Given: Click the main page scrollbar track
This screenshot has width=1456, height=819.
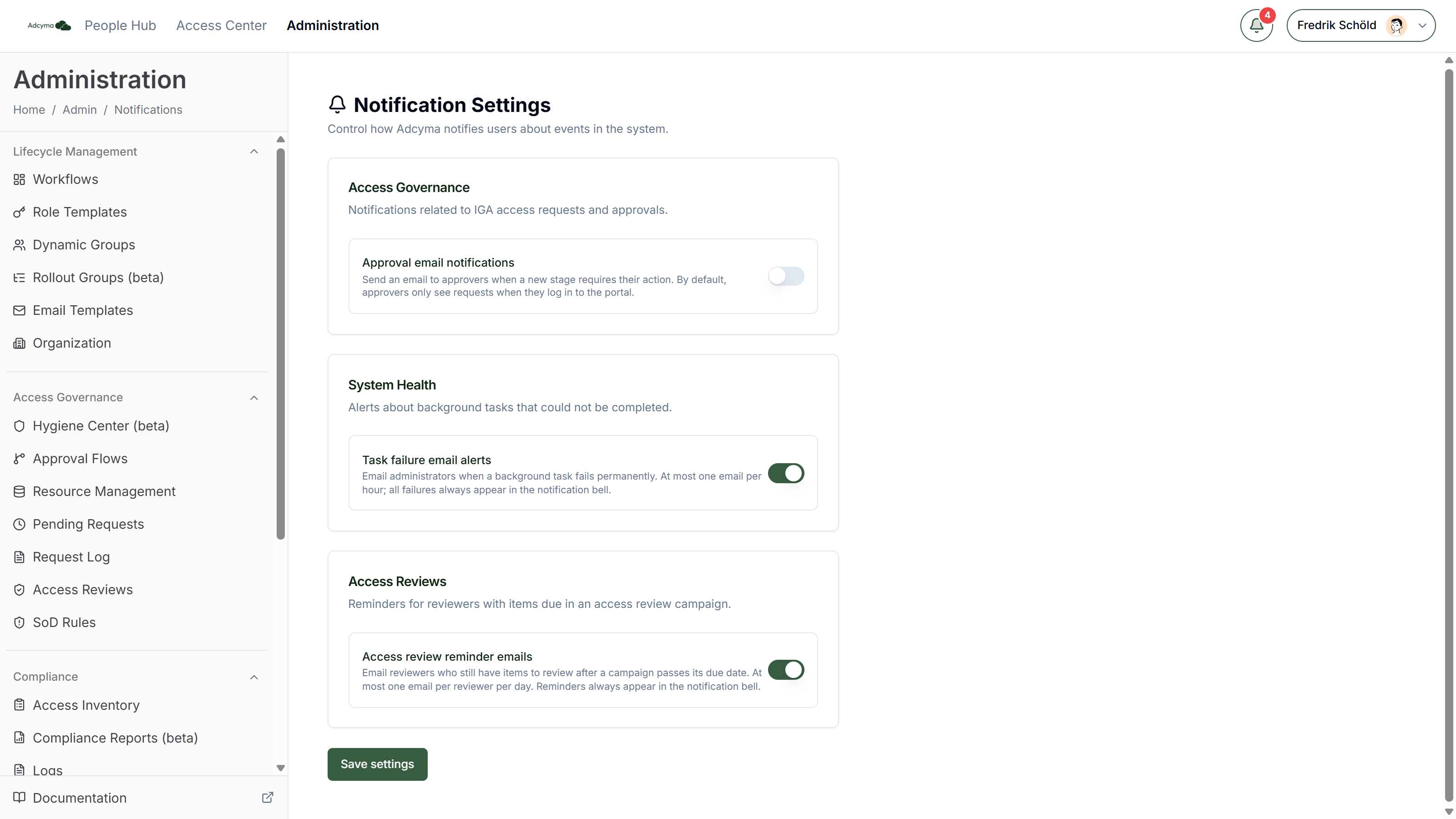Looking at the screenshot, I should pos(1449,435).
